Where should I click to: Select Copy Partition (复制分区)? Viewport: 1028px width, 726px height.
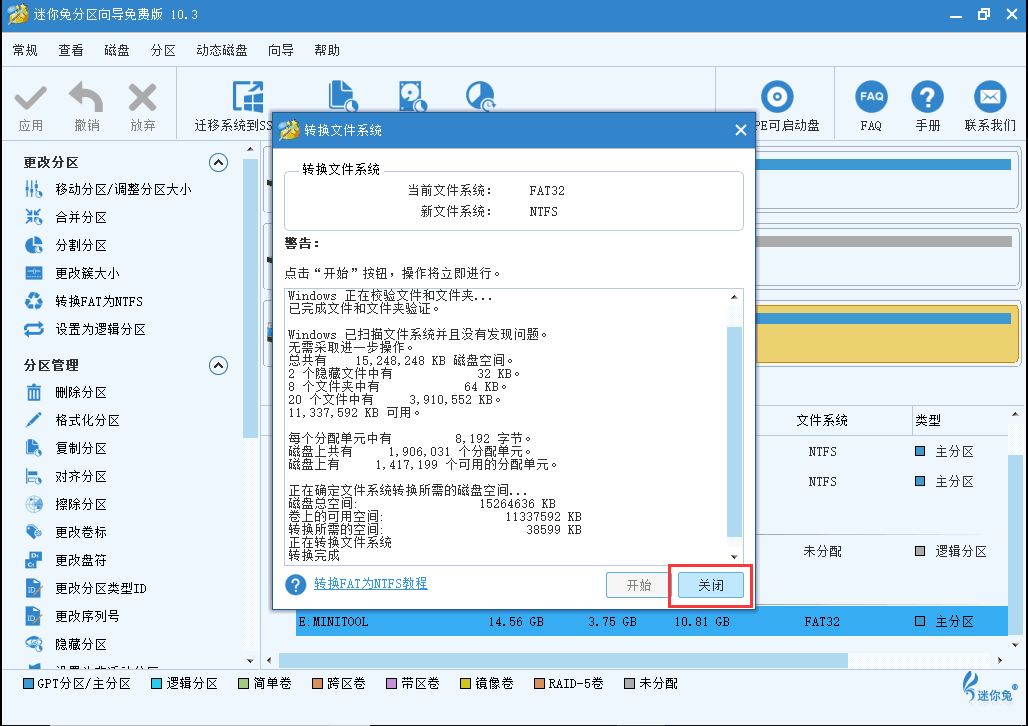[66, 449]
